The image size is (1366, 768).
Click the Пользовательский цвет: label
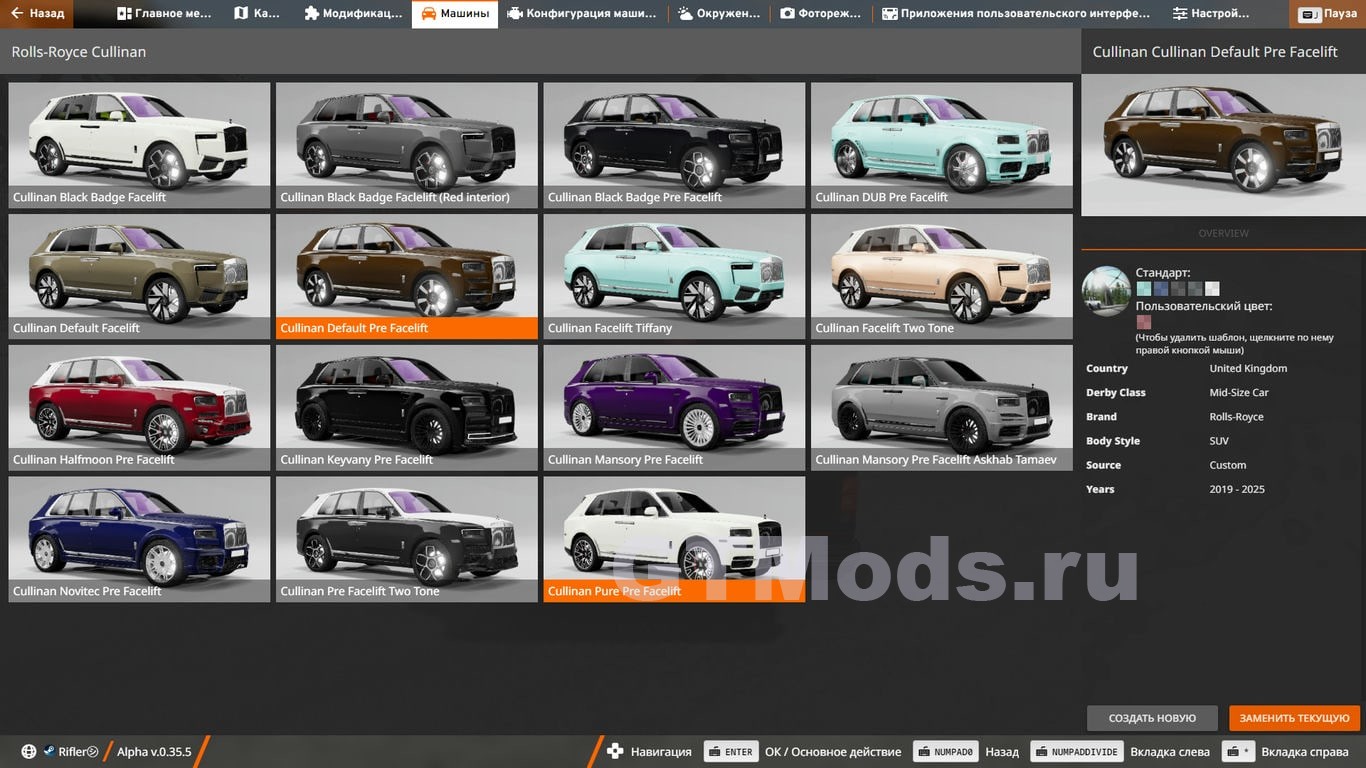(1204, 306)
